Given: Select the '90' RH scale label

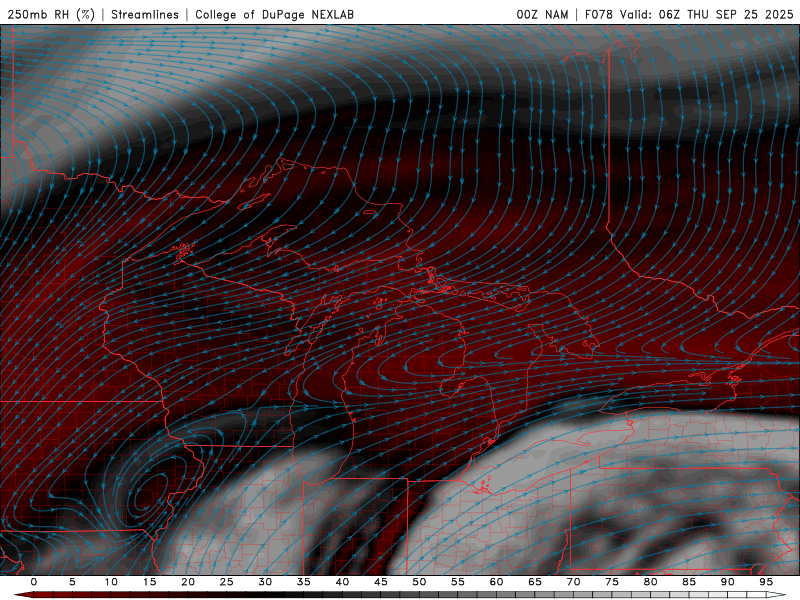Looking at the screenshot, I should coord(727,582).
